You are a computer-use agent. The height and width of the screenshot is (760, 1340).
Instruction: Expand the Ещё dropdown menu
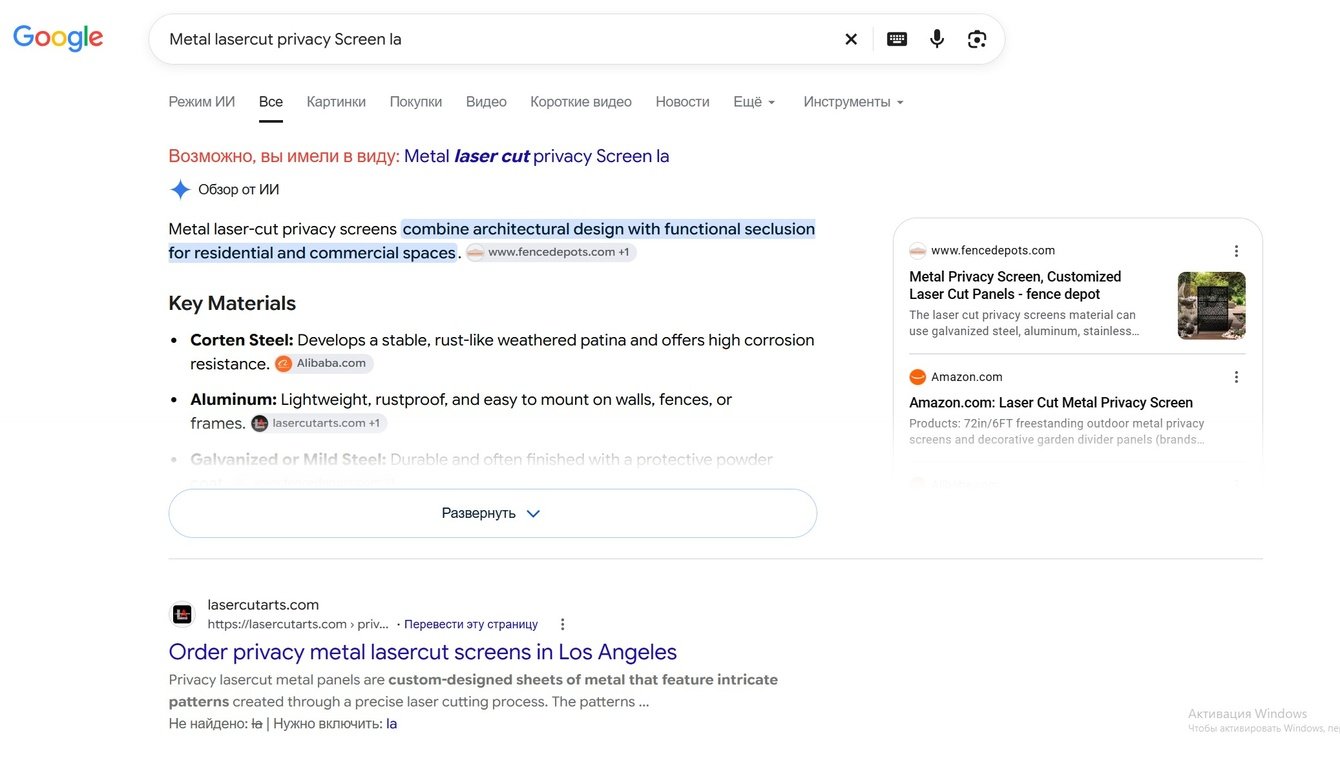754,102
